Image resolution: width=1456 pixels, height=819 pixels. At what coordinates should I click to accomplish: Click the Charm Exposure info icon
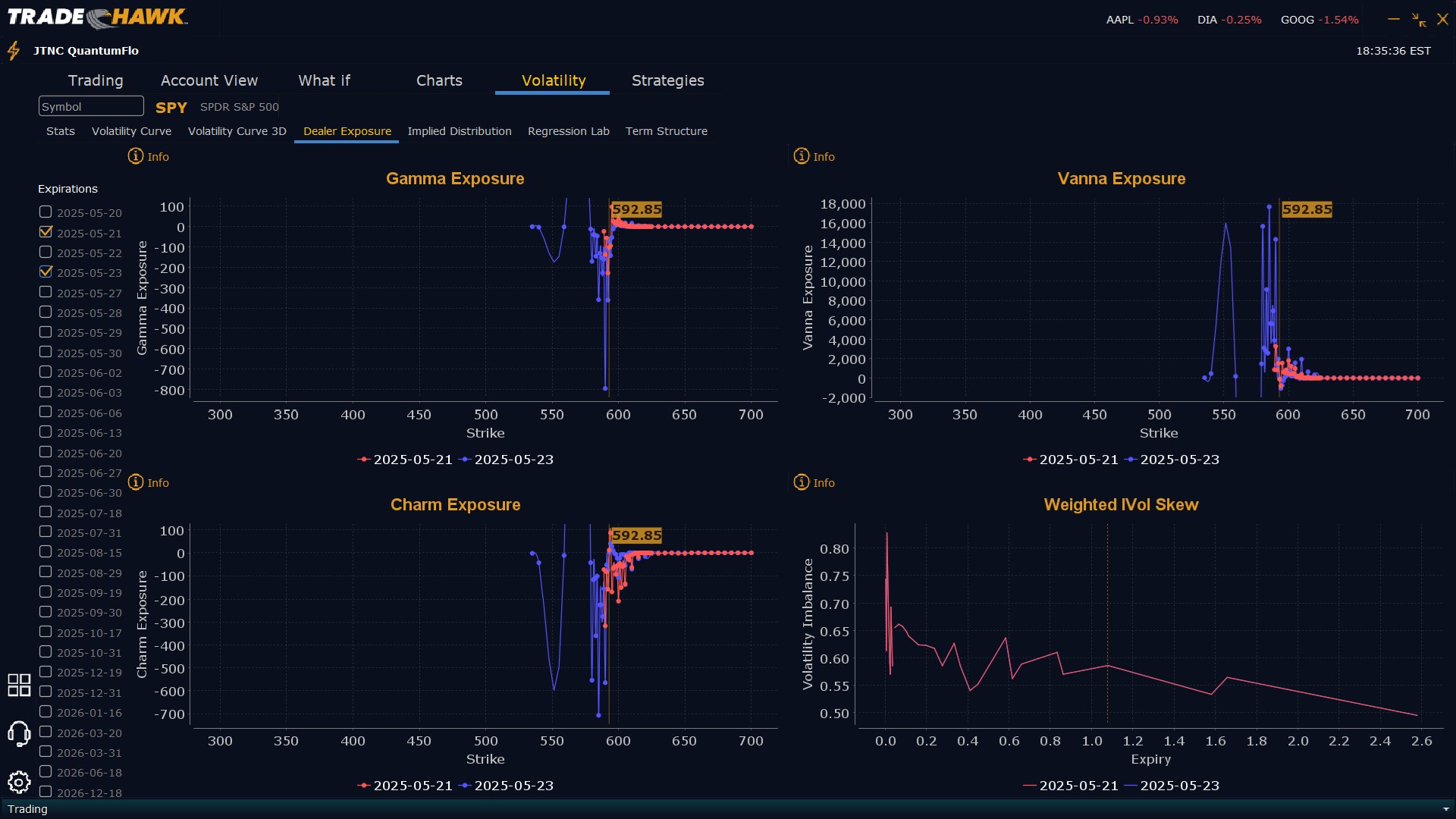pos(136,482)
